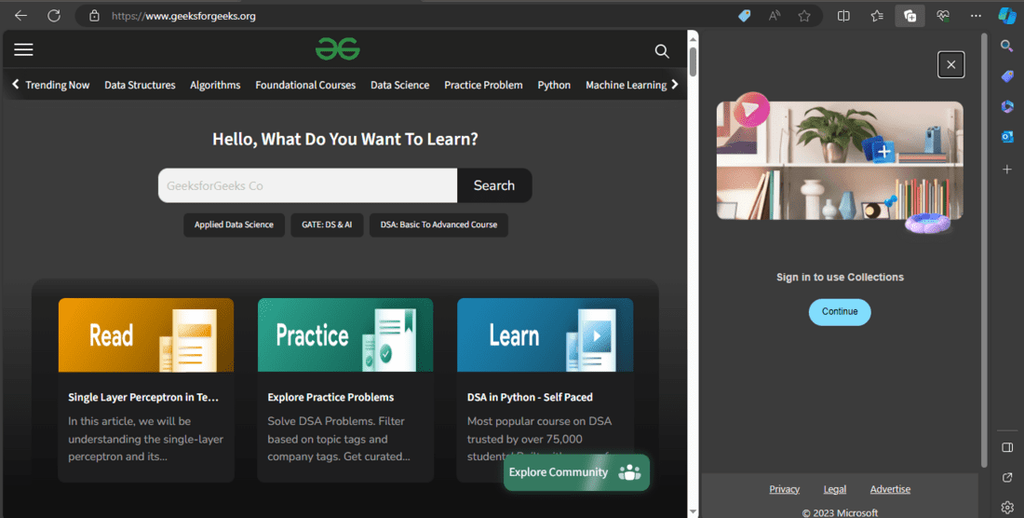The image size is (1024, 518).
Task: Click the Explore Community button
Action: [577, 472]
